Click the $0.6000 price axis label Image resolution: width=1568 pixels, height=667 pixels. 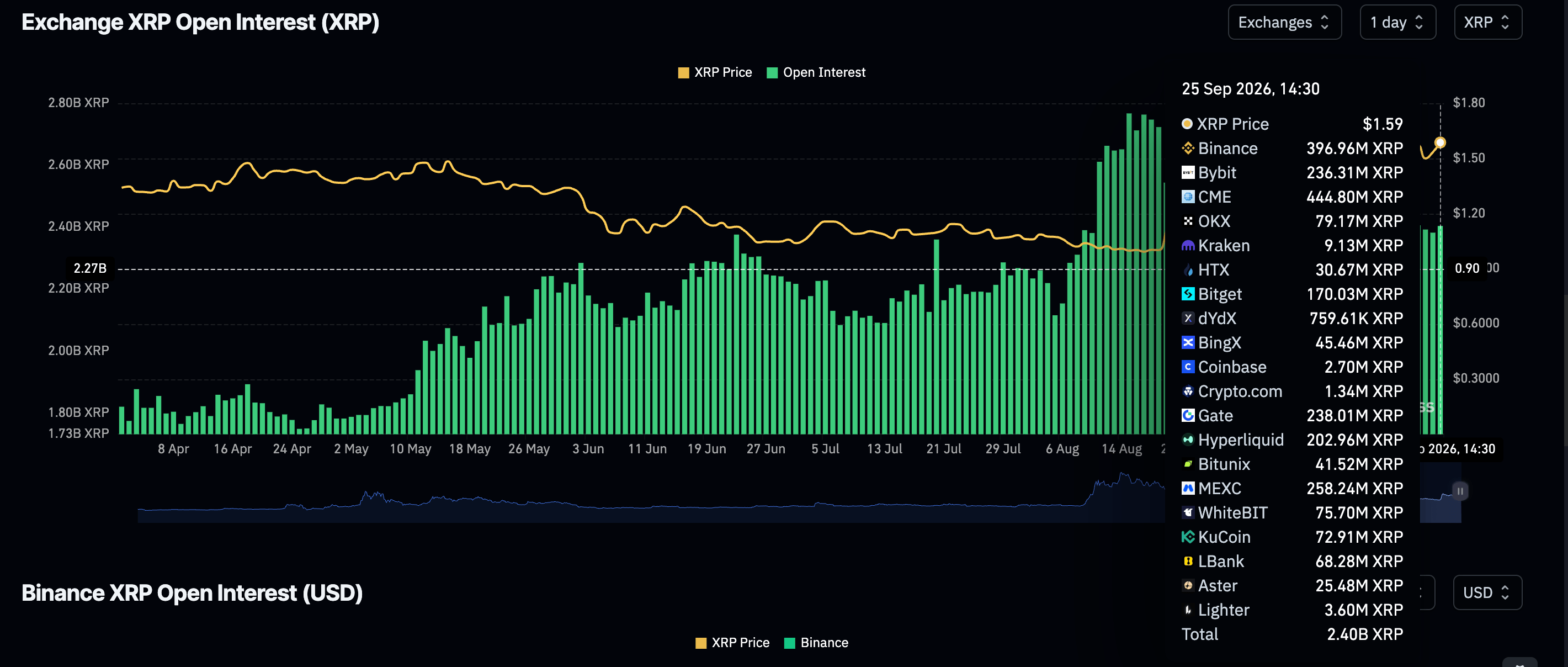click(1475, 323)
